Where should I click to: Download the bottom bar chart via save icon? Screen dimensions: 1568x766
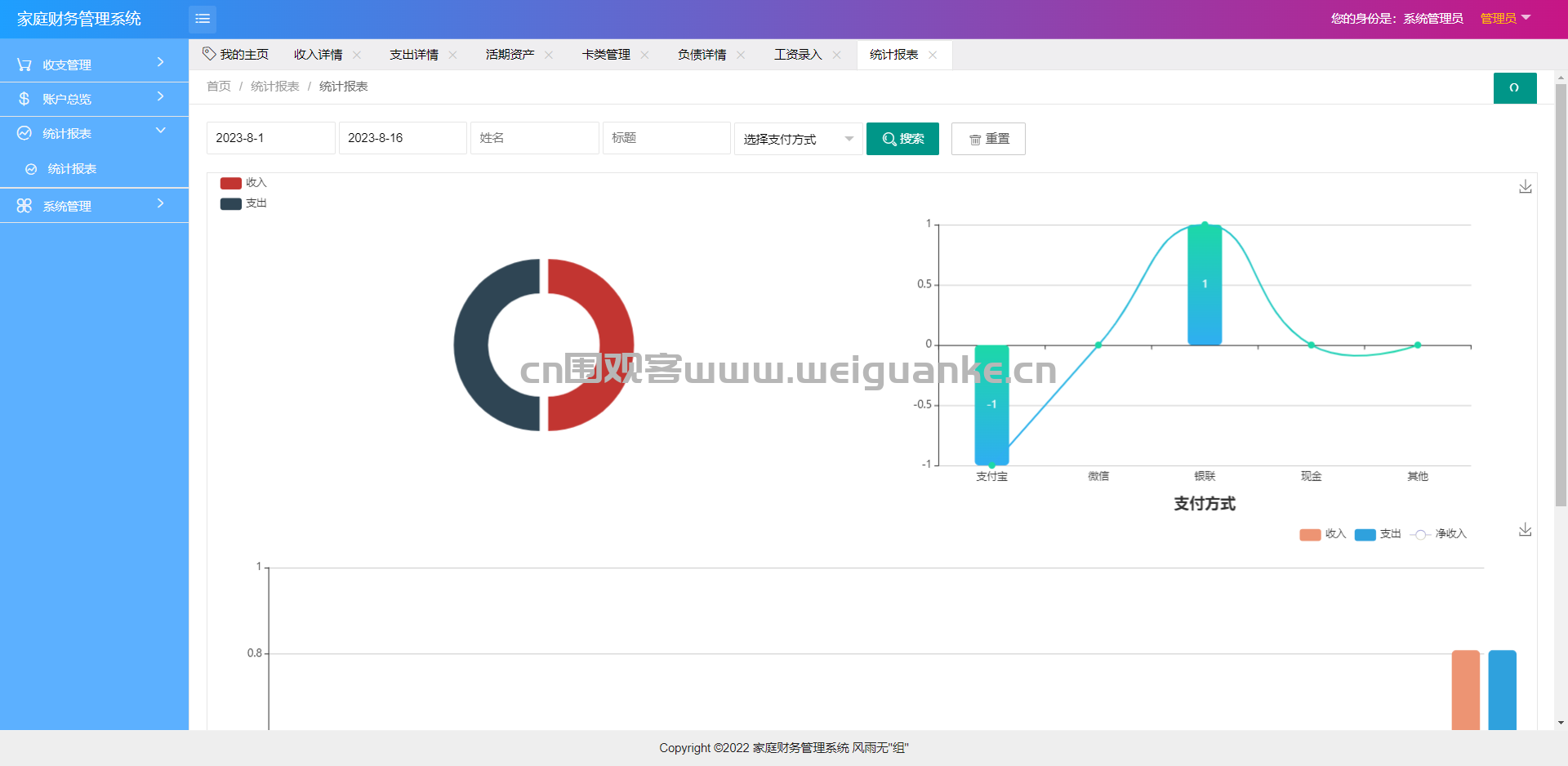[x=1526, y=530]
